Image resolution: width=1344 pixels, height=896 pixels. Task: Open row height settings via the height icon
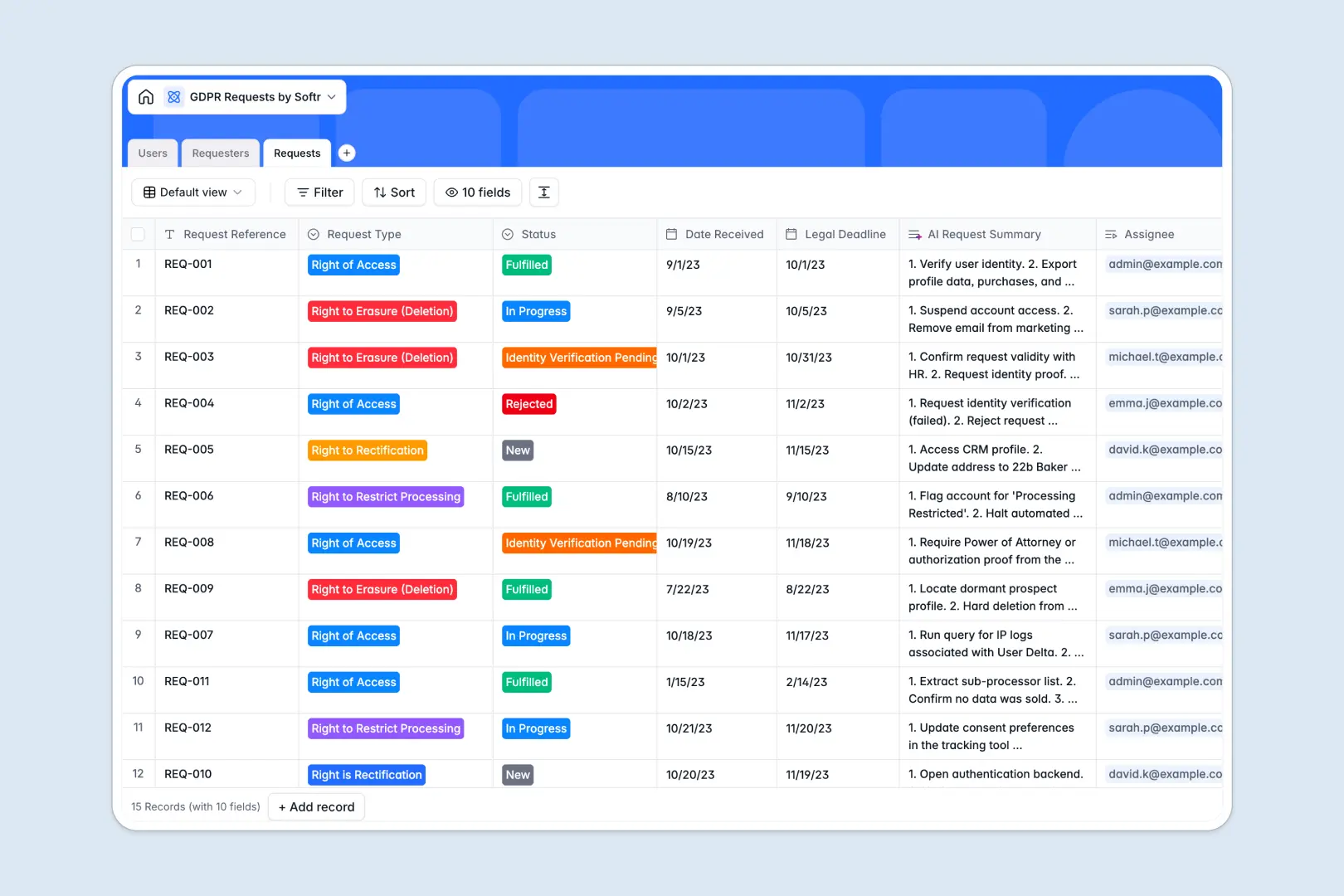click(543, 192)
